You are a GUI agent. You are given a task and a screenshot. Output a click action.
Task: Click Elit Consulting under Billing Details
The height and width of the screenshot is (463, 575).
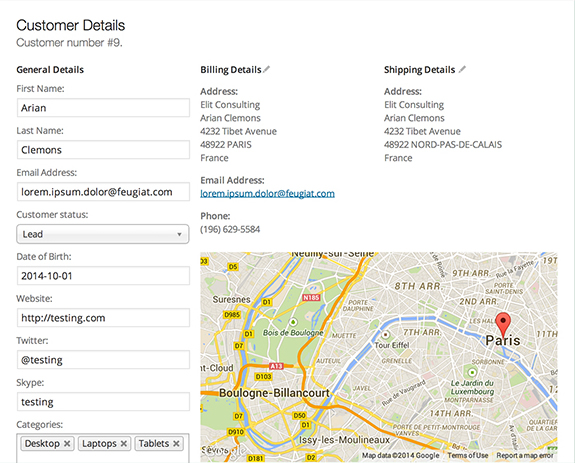click(x=230, y=105)
